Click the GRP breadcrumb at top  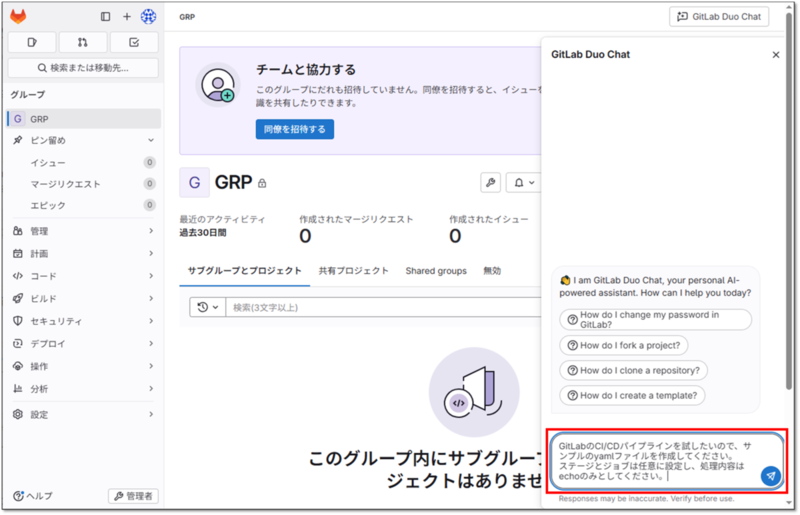(187, 17)
